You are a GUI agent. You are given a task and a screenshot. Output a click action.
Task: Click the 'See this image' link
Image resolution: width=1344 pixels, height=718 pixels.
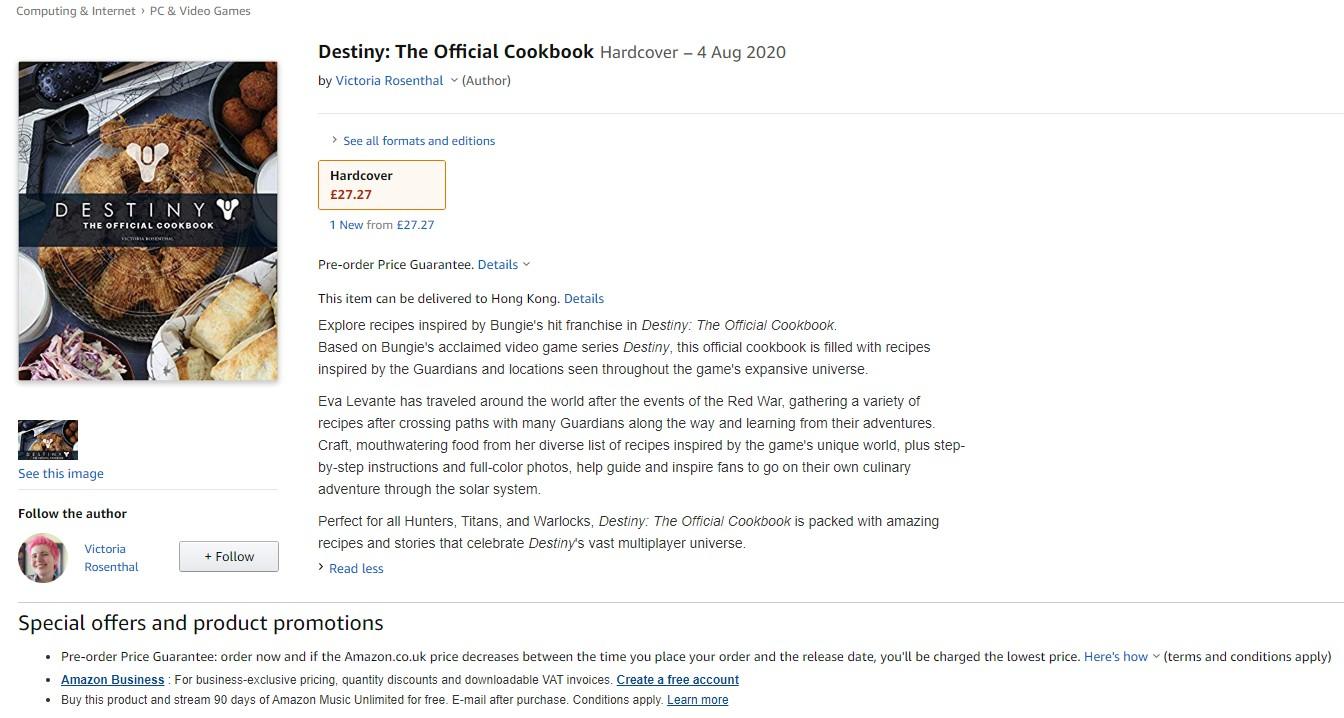[x=61, y=474]
